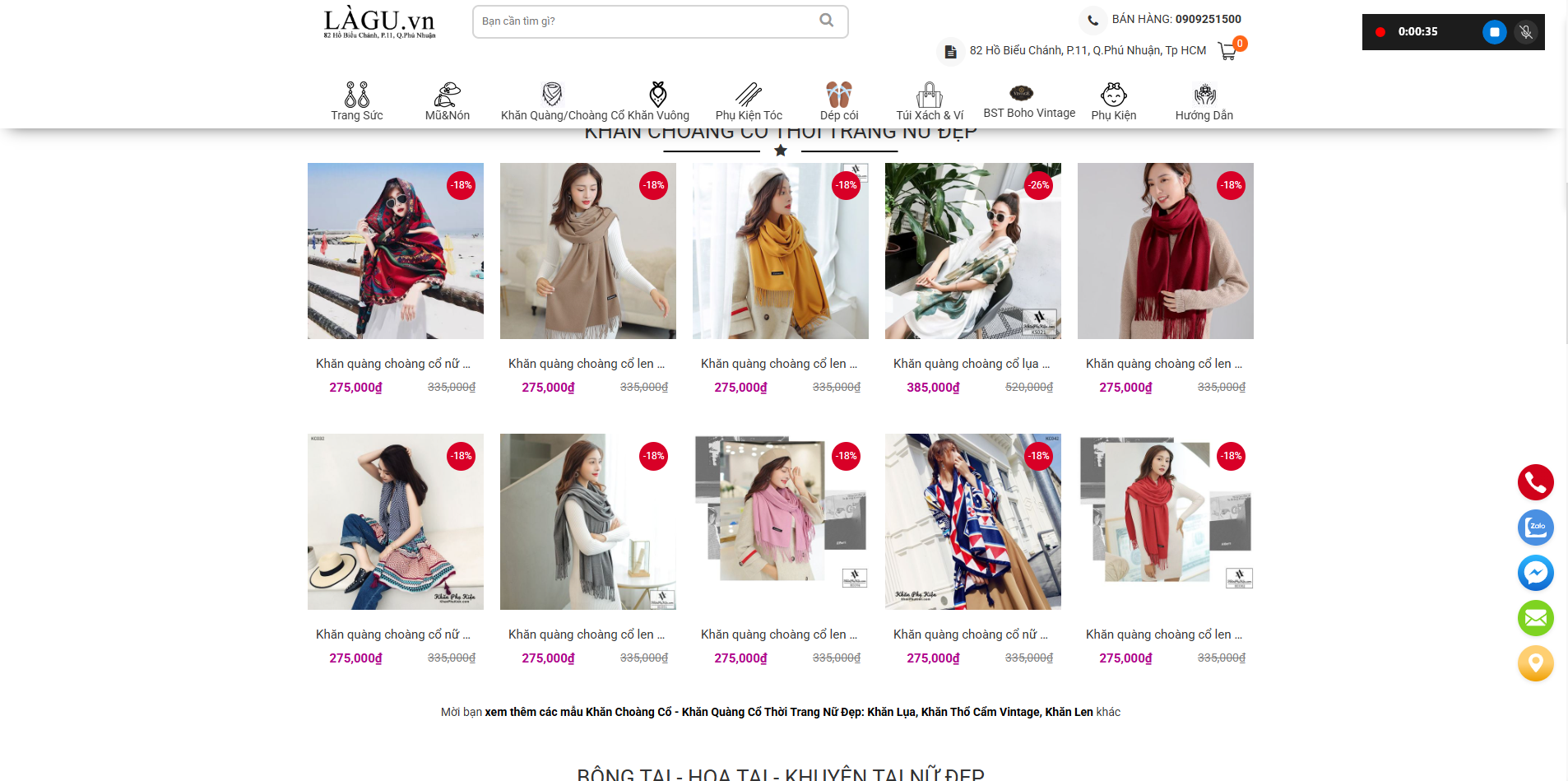
Task: Open the Phụ Kiện Tóc hair accessories icon
Action: (x=749, y=95)
